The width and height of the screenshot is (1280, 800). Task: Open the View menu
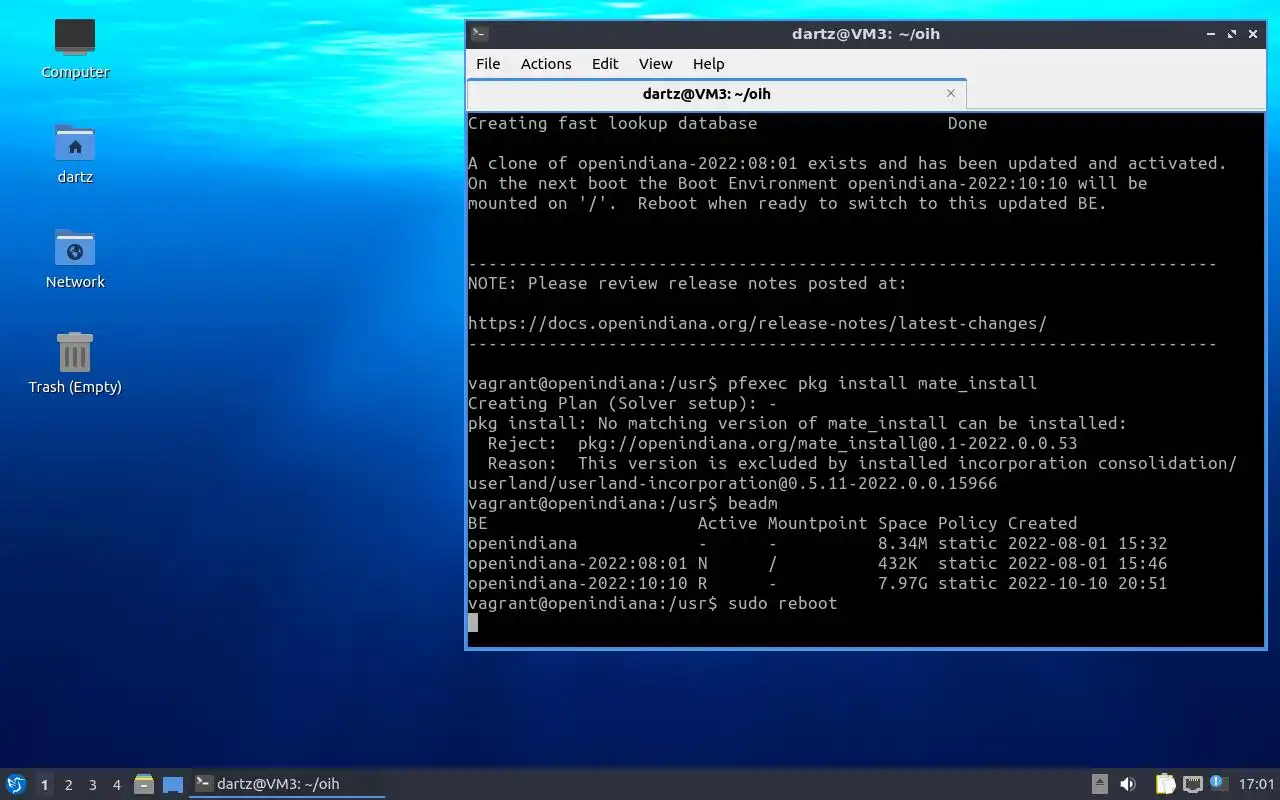click(655, 63)
